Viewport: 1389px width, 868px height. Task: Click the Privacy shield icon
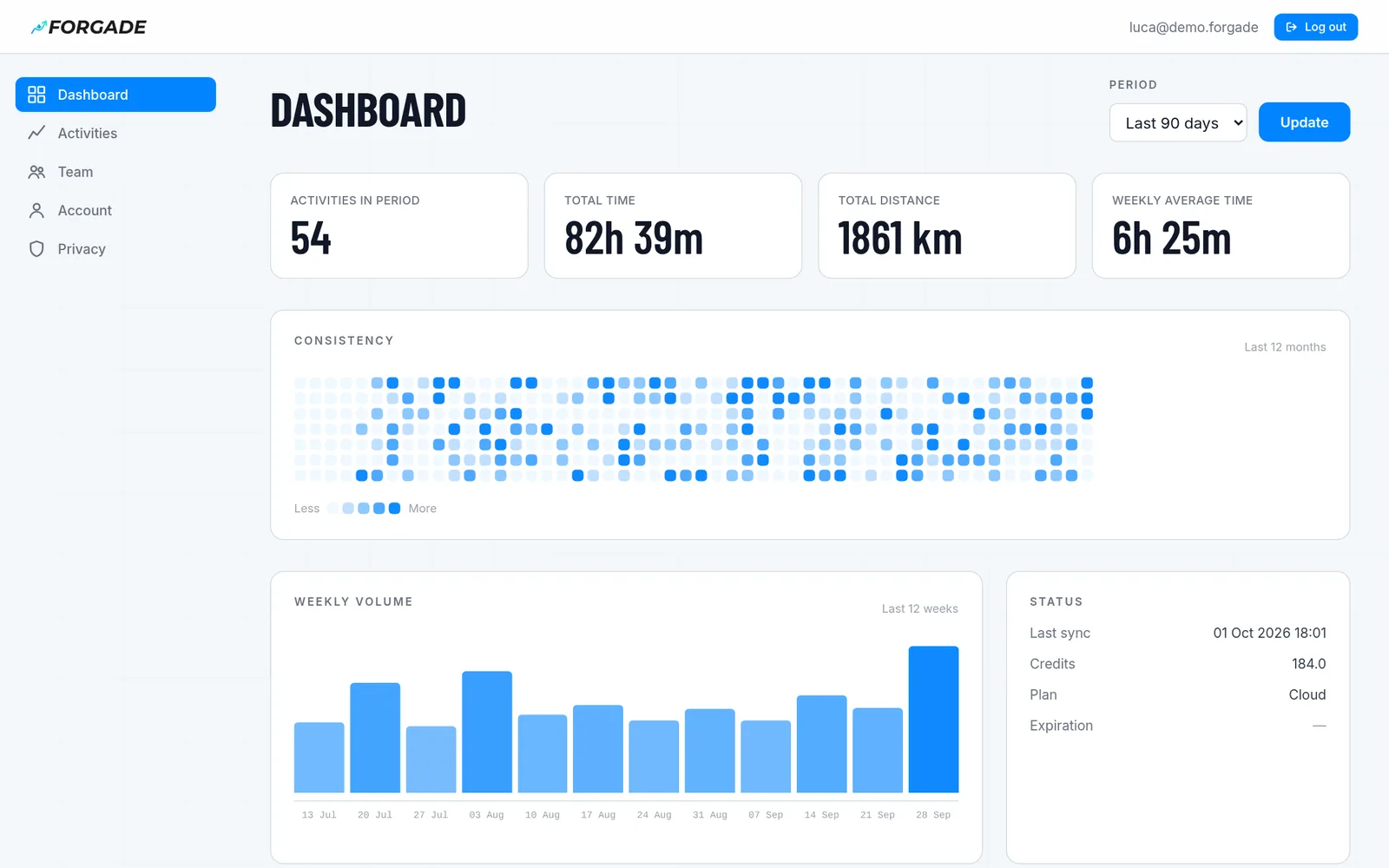point(36,249)
